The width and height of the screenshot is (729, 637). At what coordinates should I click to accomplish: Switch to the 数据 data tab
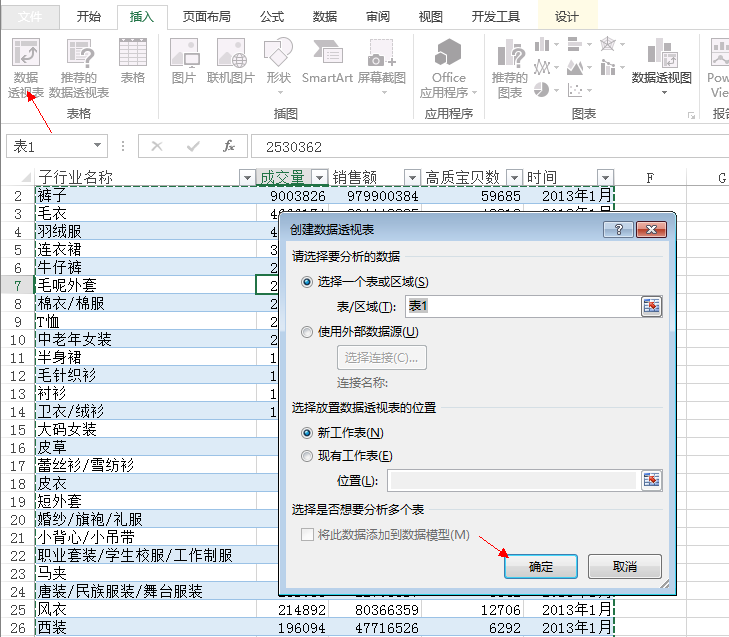325,17
